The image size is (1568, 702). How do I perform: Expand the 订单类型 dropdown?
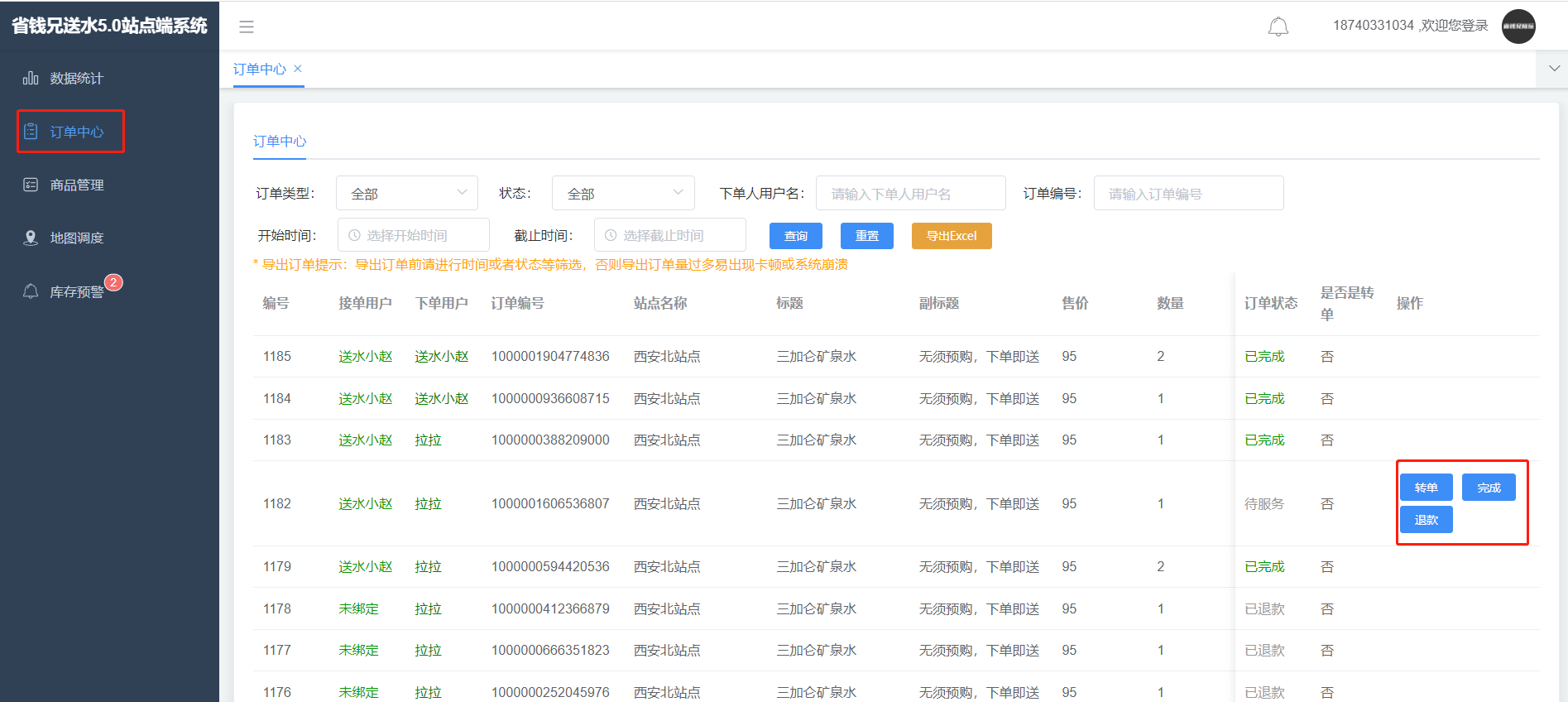tap(406, 194)
